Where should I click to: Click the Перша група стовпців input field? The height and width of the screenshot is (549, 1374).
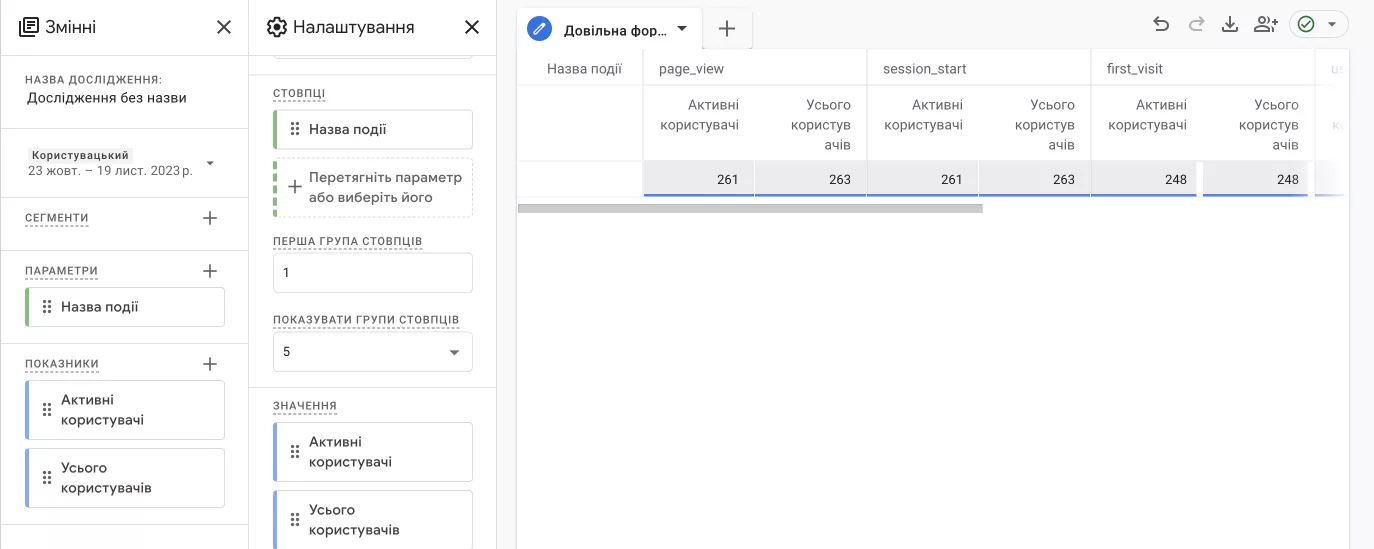pos(373,273)
